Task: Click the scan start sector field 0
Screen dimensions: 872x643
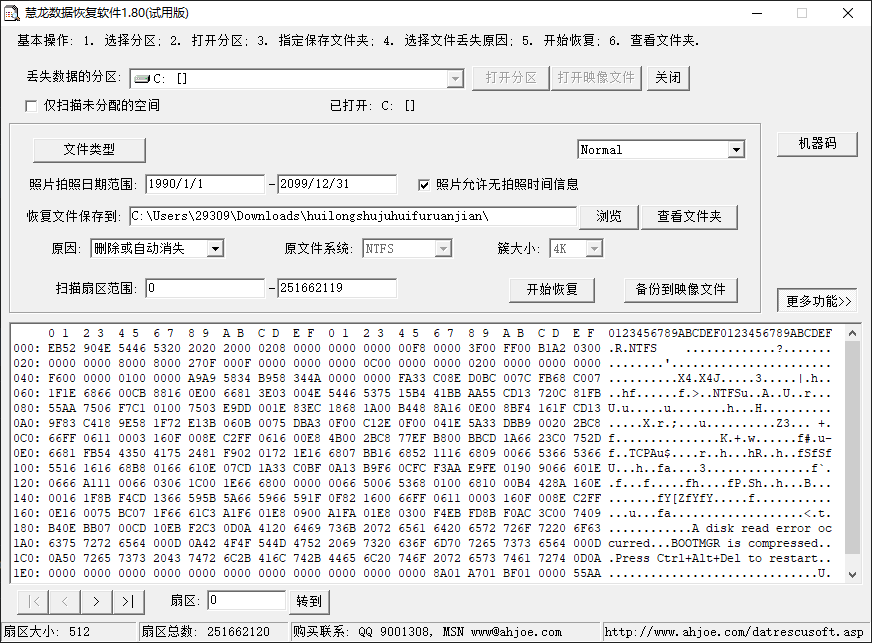Action: point(205,288)
